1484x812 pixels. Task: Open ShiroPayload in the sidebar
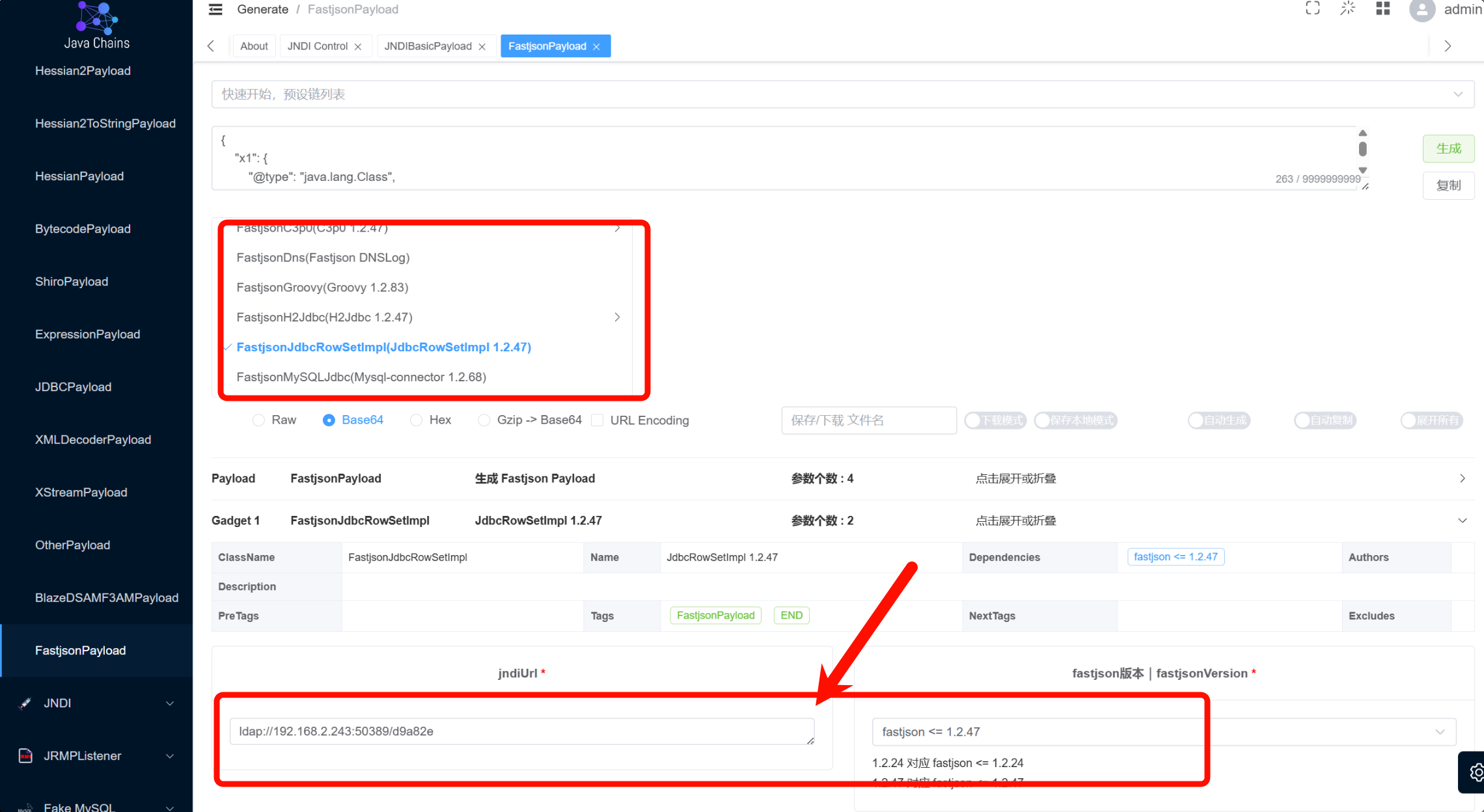coord(72,282)
